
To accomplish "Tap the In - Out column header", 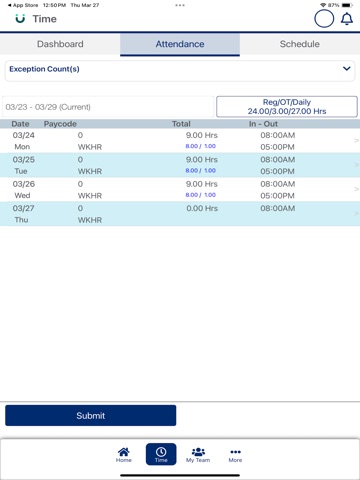I will (263, 124).
